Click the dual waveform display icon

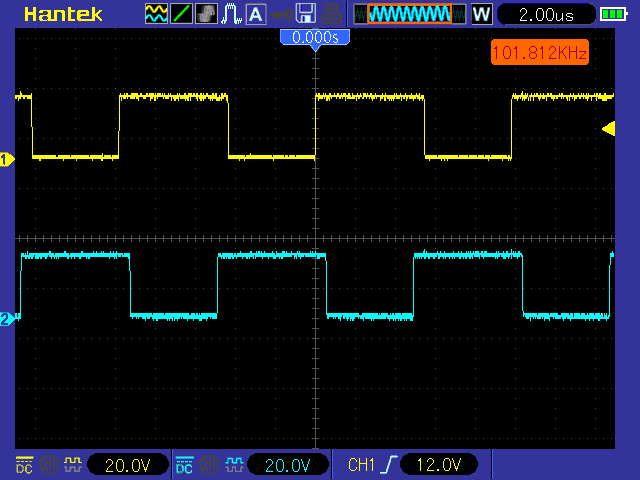coord(157,14)
